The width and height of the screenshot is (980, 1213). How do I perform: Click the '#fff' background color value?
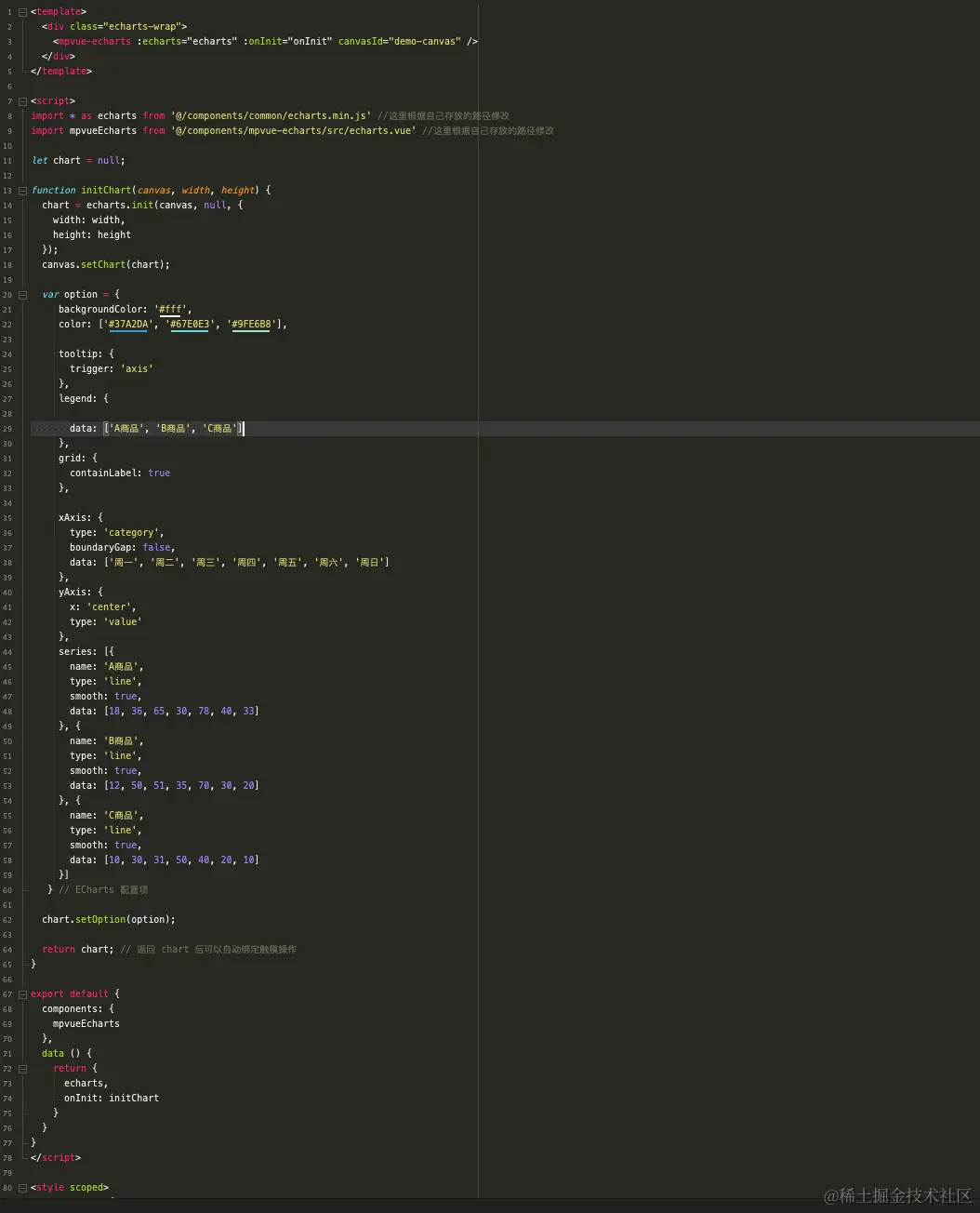pos(172,310)
